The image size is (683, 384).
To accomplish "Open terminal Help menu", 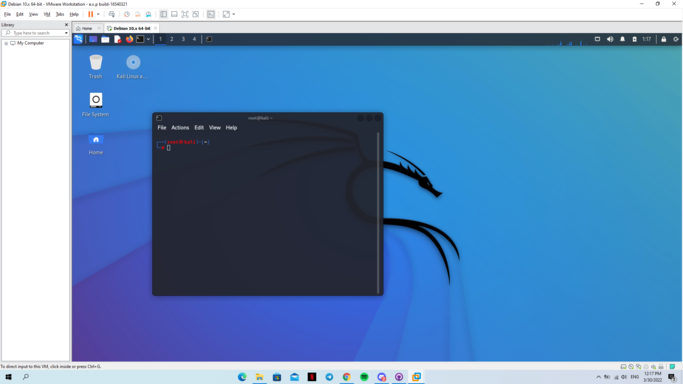I will click(x=231, y=128).
